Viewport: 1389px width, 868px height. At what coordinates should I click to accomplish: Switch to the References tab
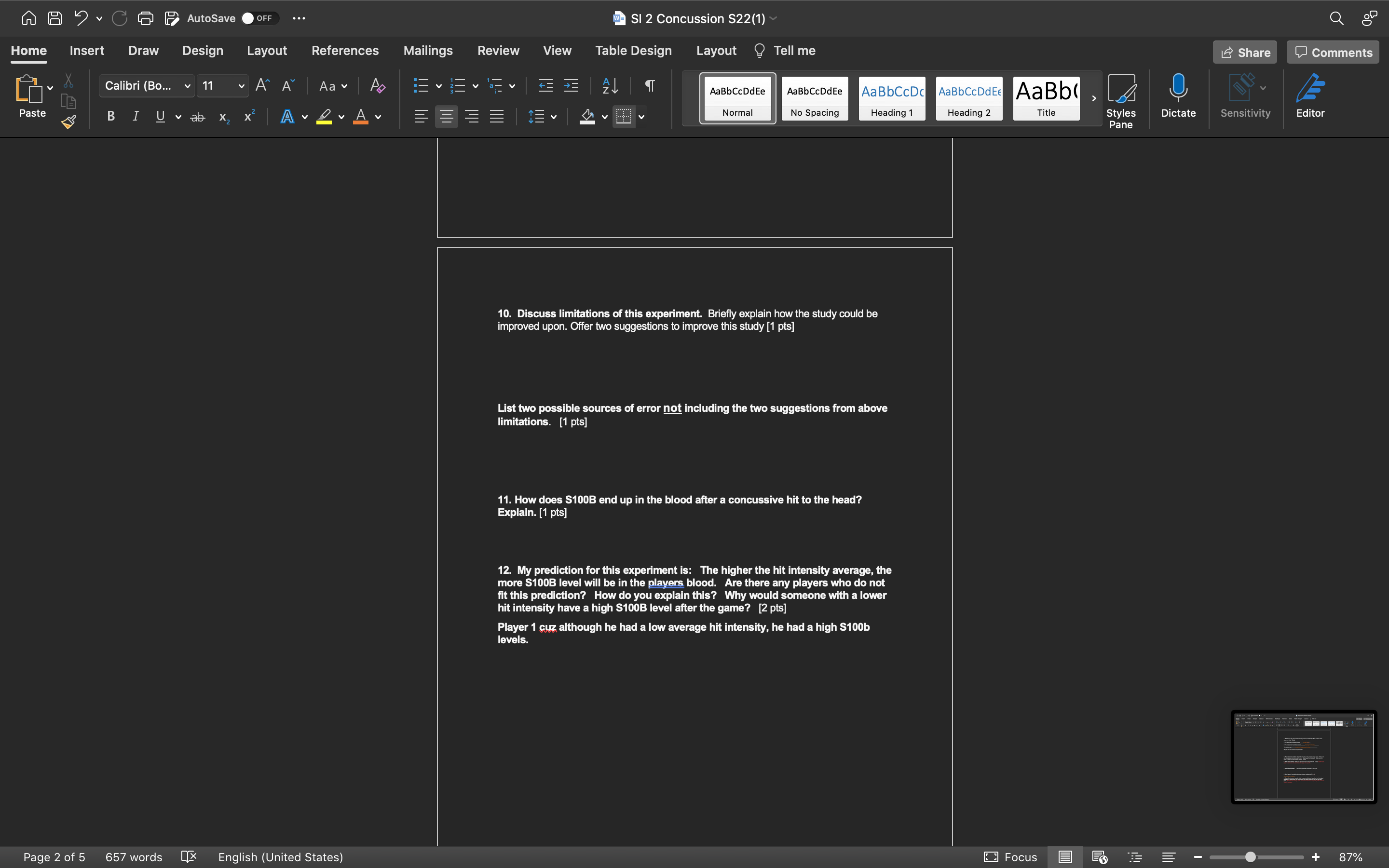tap(345, 51)
